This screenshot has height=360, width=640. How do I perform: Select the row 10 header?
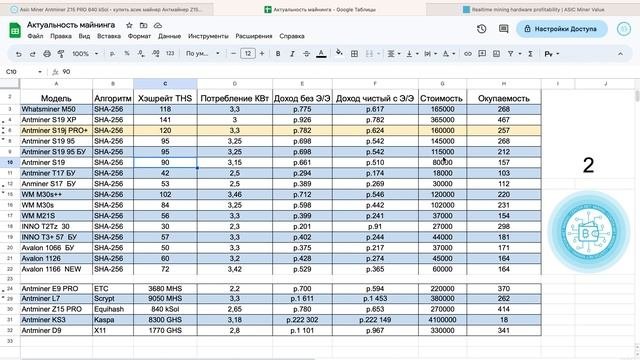[x=10, y=162]
